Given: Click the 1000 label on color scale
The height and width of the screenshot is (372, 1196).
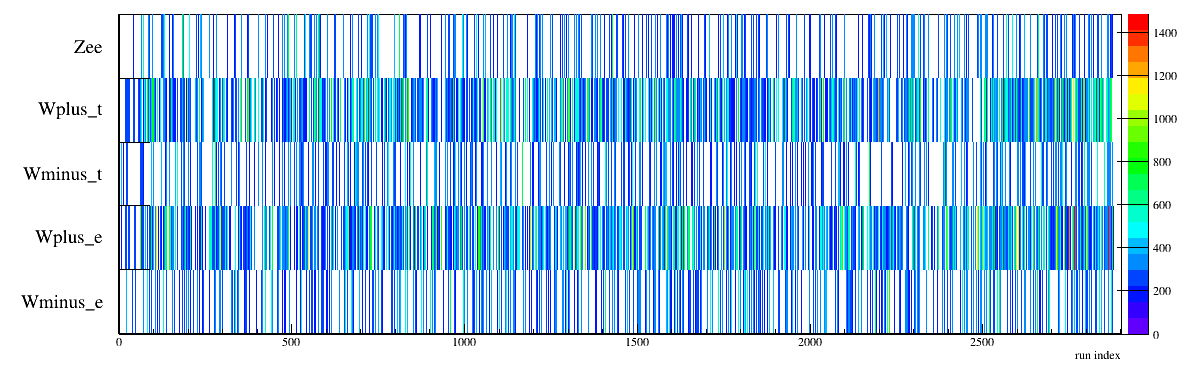Looking at the screenshot, I should (x=1170, y=119).
